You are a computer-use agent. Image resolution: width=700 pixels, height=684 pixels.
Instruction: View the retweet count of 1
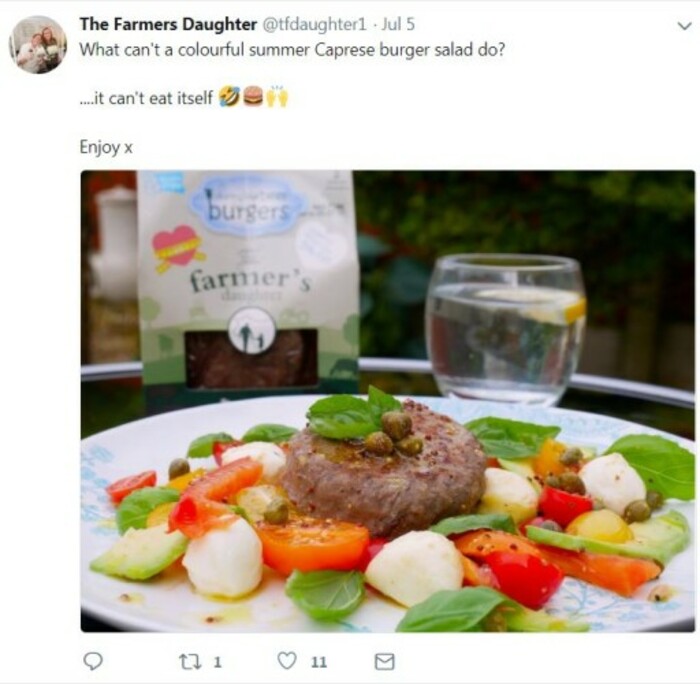pos(218,661)
